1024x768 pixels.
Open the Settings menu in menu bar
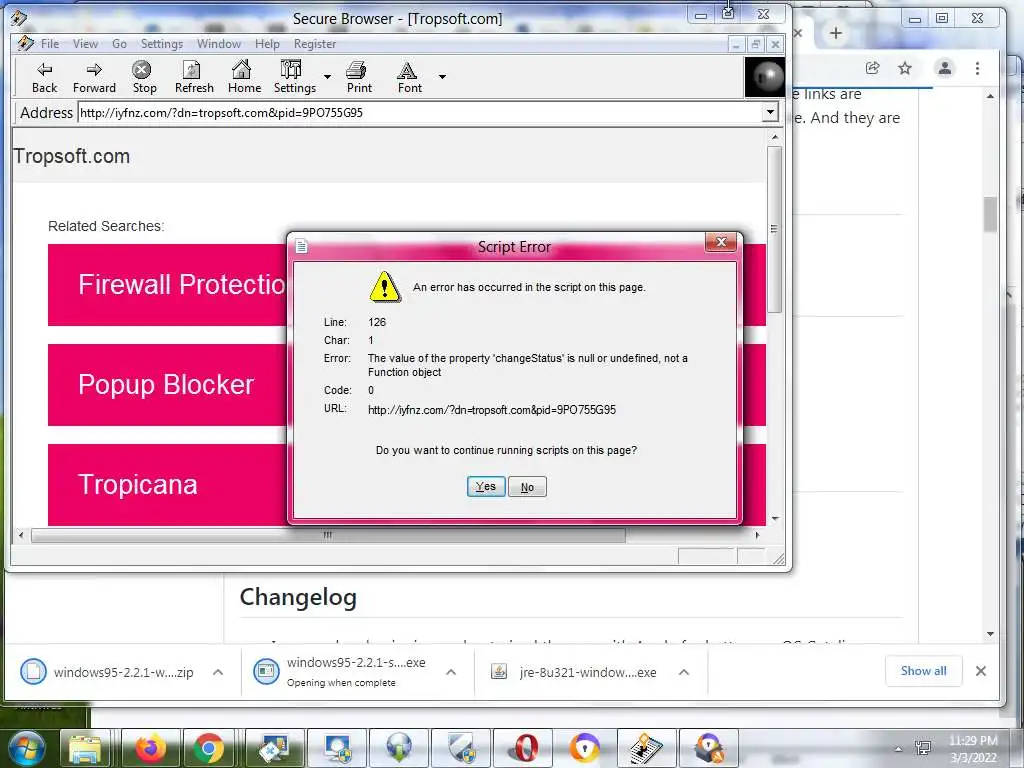[161, 44]
